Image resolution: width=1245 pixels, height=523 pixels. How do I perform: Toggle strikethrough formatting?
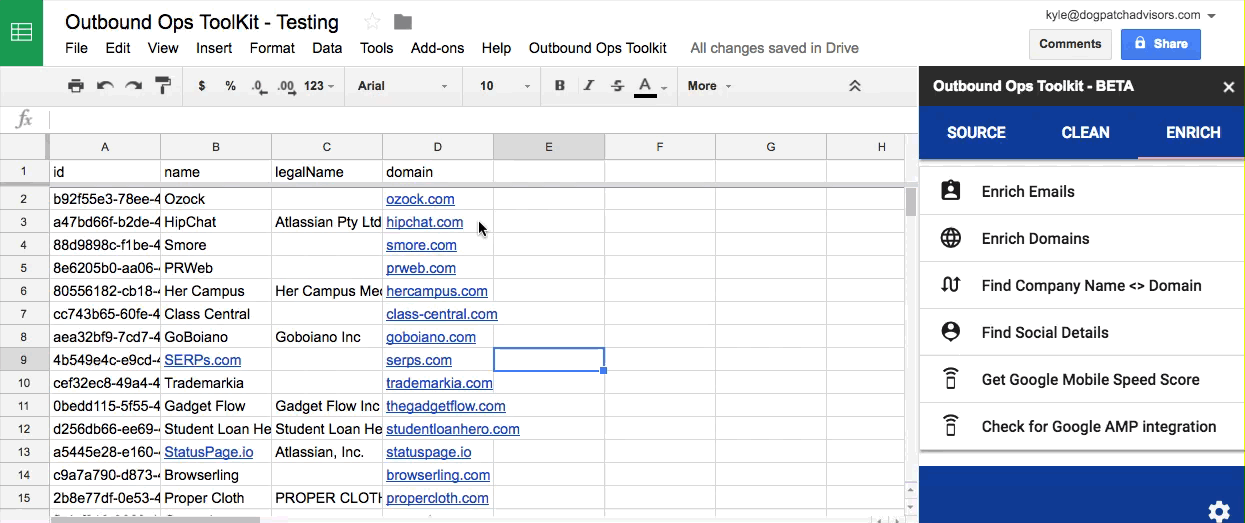(617, 86)
